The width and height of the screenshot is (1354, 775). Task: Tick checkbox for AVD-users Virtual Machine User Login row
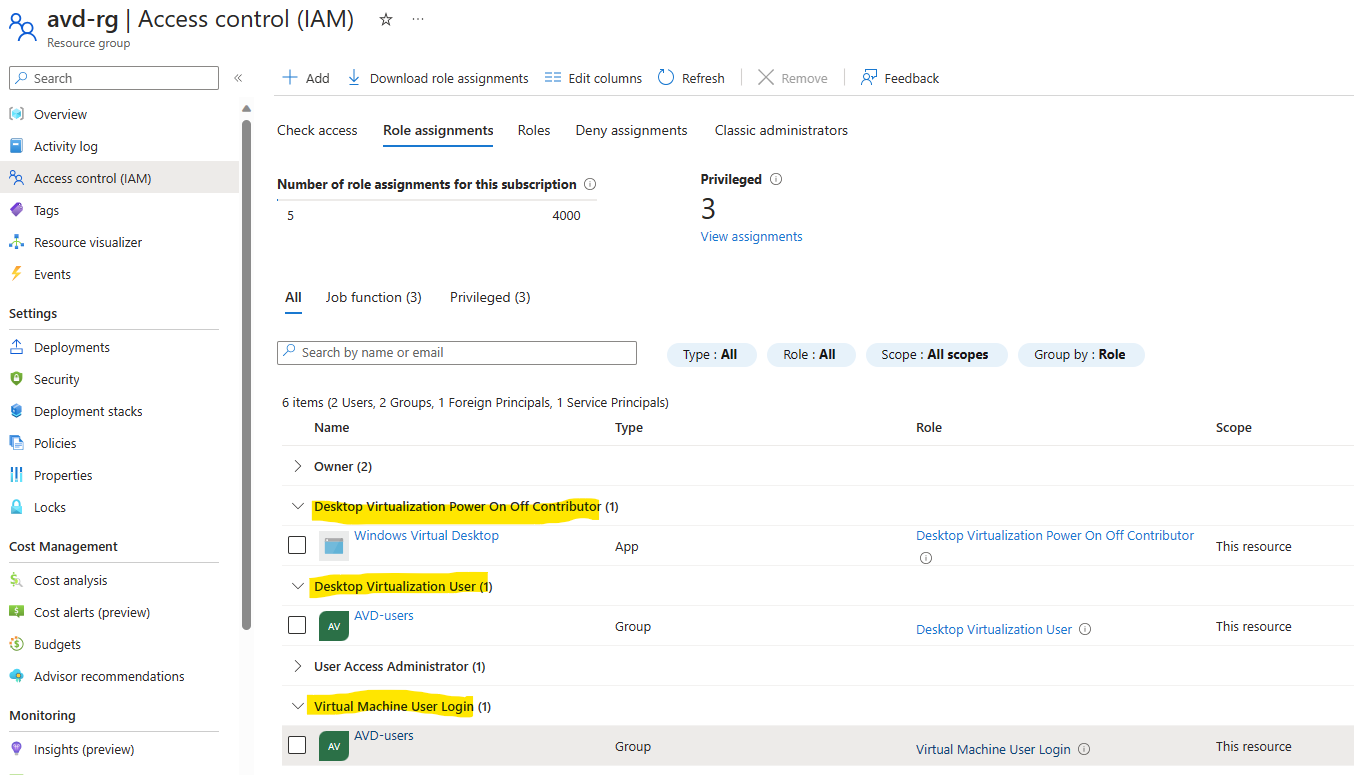(297, 745)
